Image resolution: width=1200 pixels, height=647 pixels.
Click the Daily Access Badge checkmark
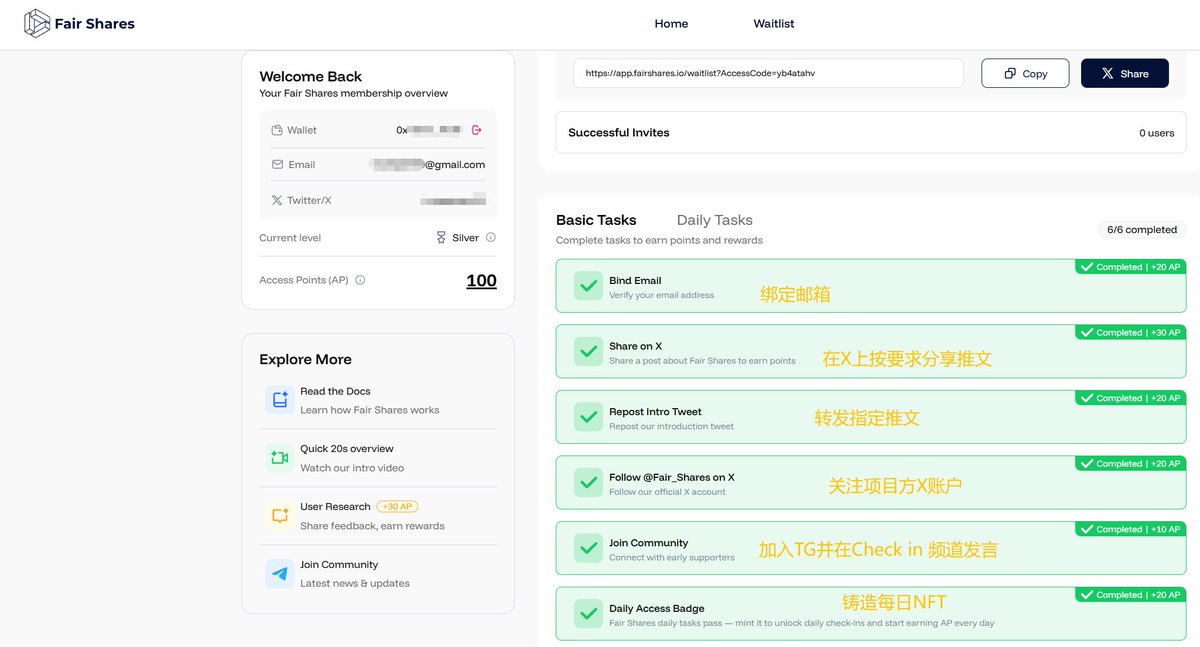(x=588, y=614)
